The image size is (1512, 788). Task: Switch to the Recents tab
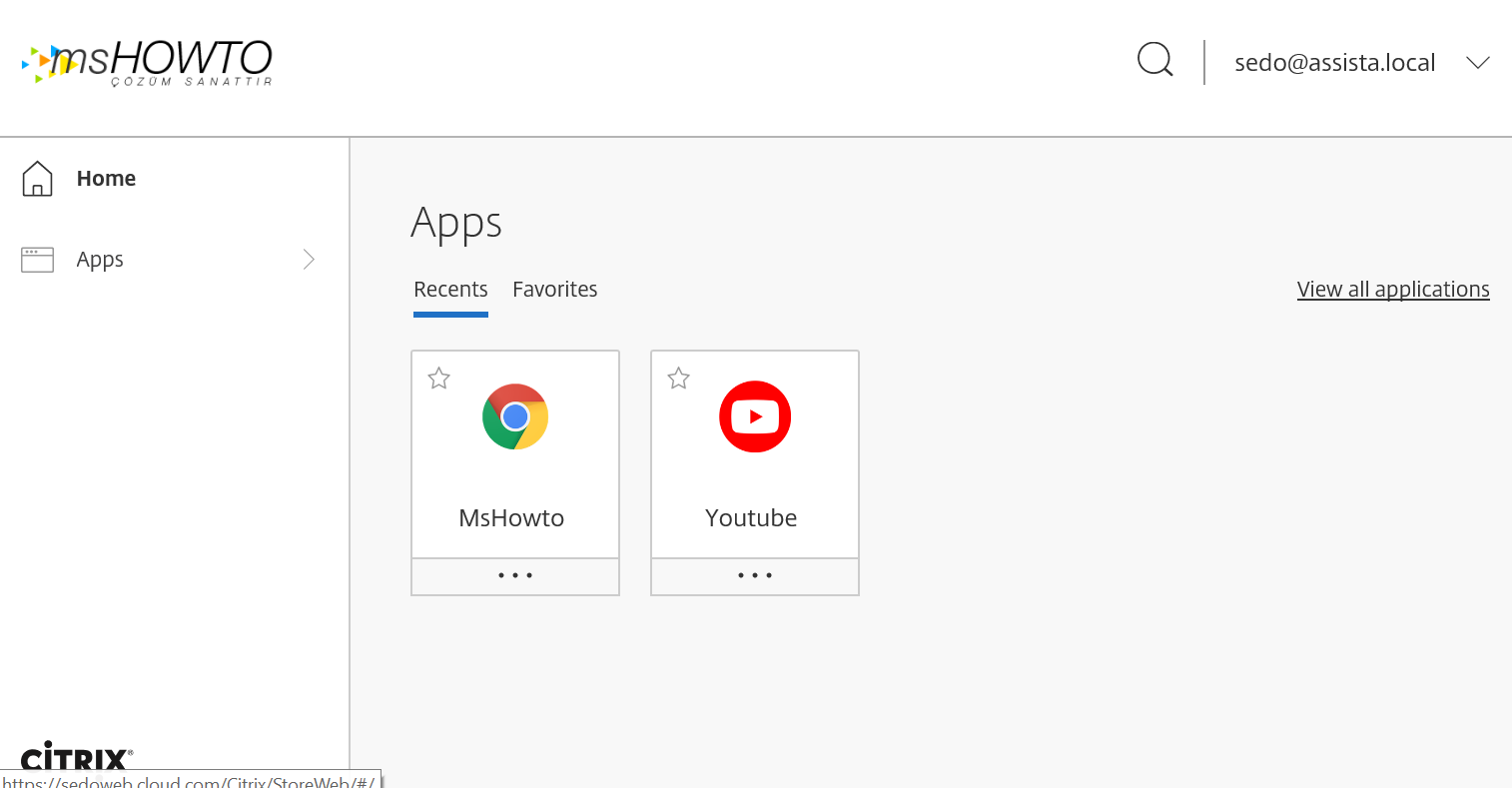tap(450, 290)
